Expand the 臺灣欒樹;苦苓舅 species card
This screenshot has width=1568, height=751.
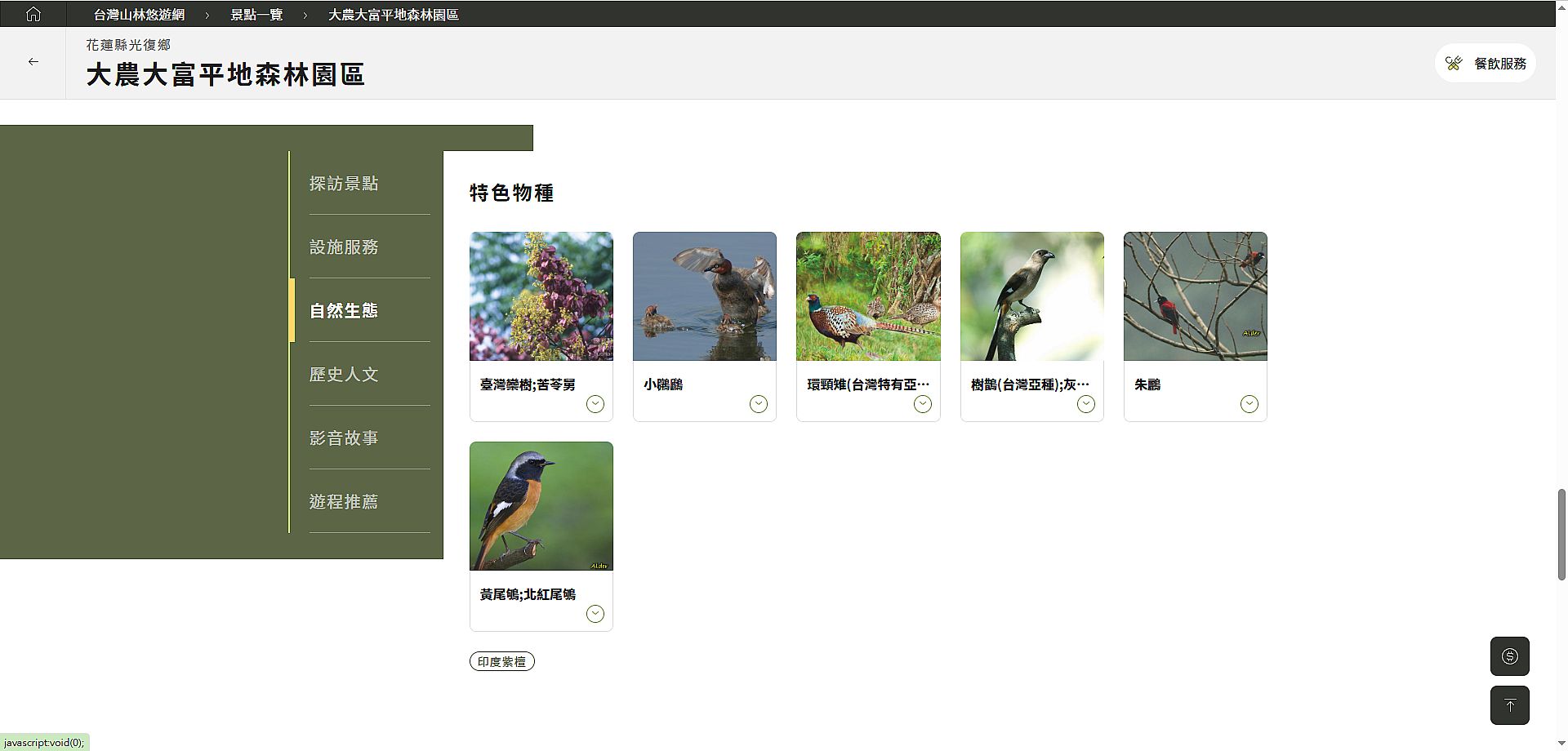[x=595, y=404]
